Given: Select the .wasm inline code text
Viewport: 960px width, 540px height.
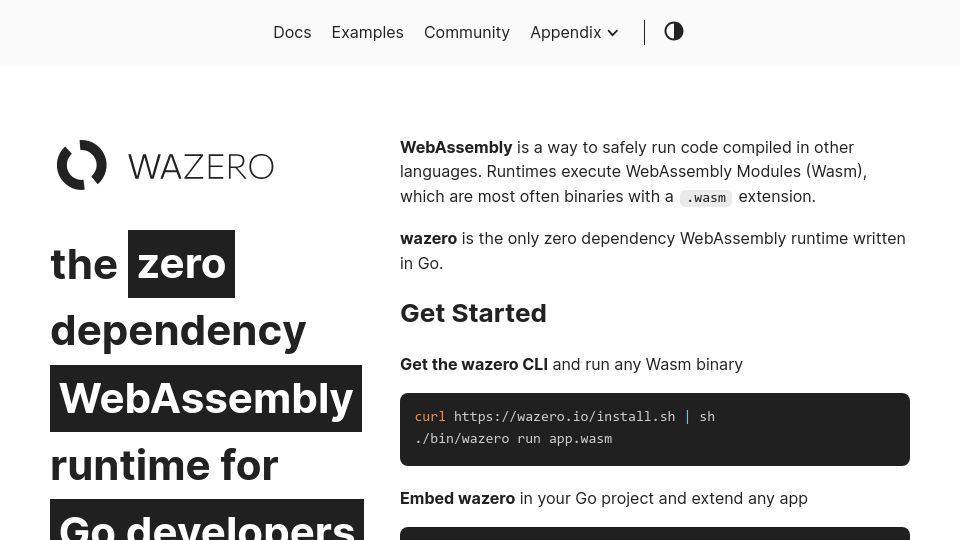Looking at the screenshot, I should click(706, 198).
